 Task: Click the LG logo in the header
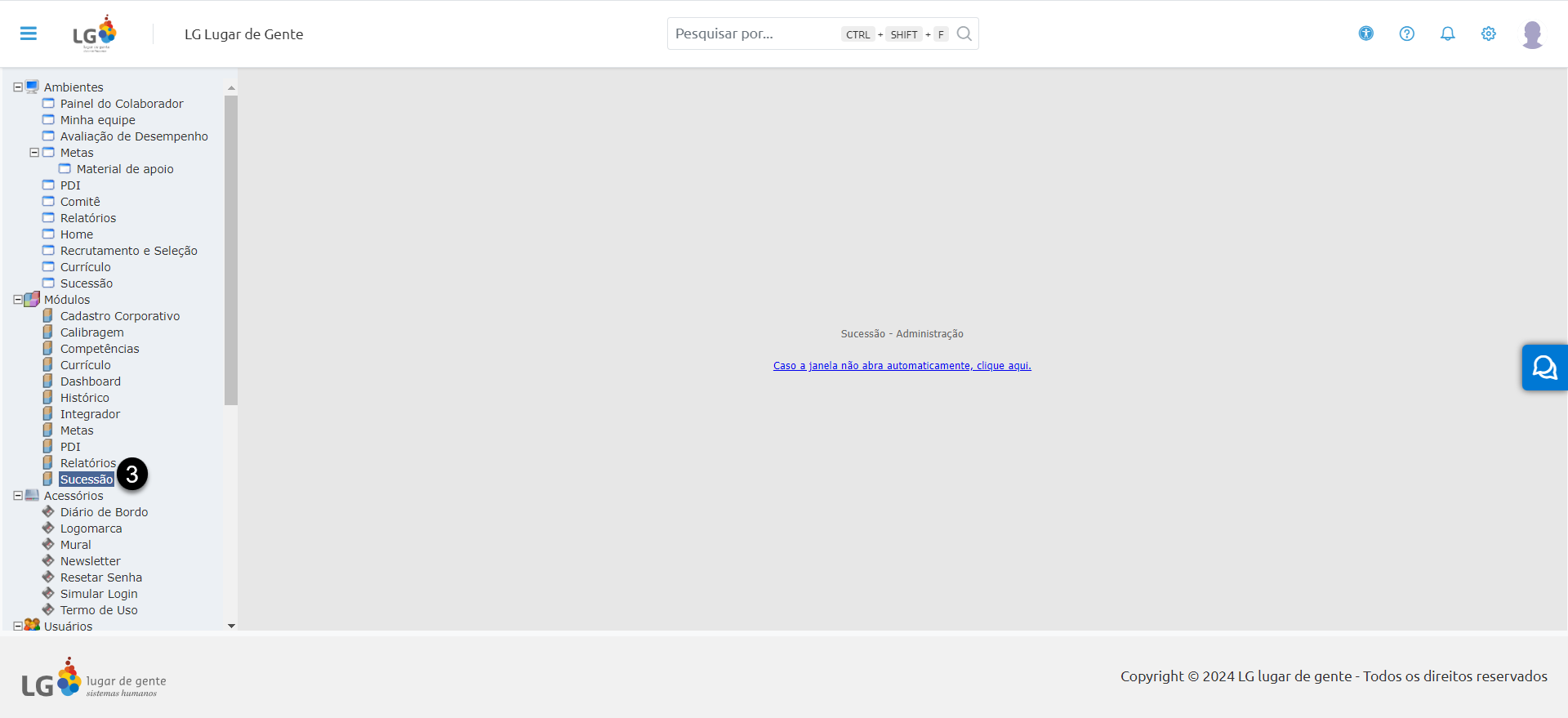(95, 33)
